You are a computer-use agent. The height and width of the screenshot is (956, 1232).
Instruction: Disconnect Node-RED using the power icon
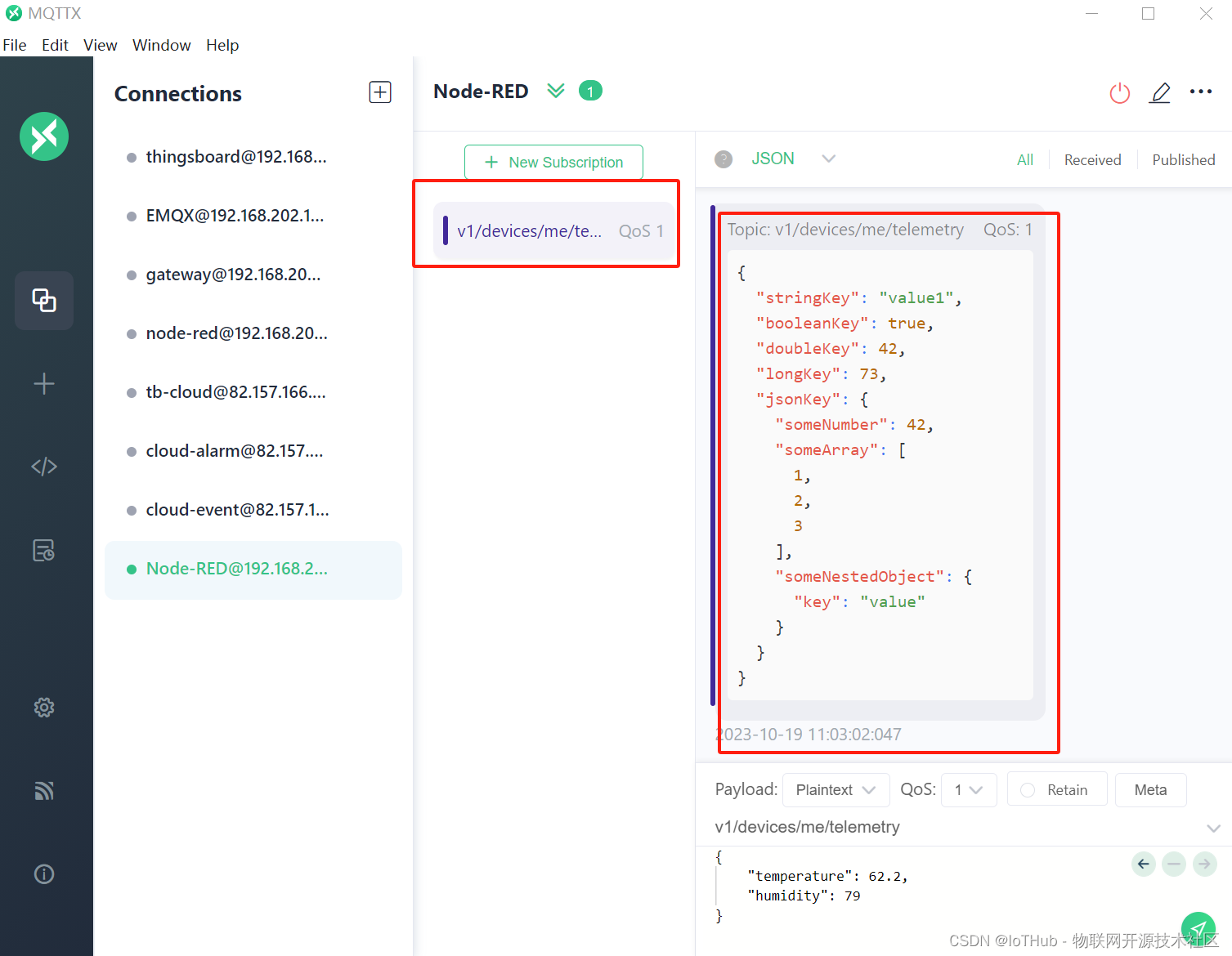[x=1119, y=92]
